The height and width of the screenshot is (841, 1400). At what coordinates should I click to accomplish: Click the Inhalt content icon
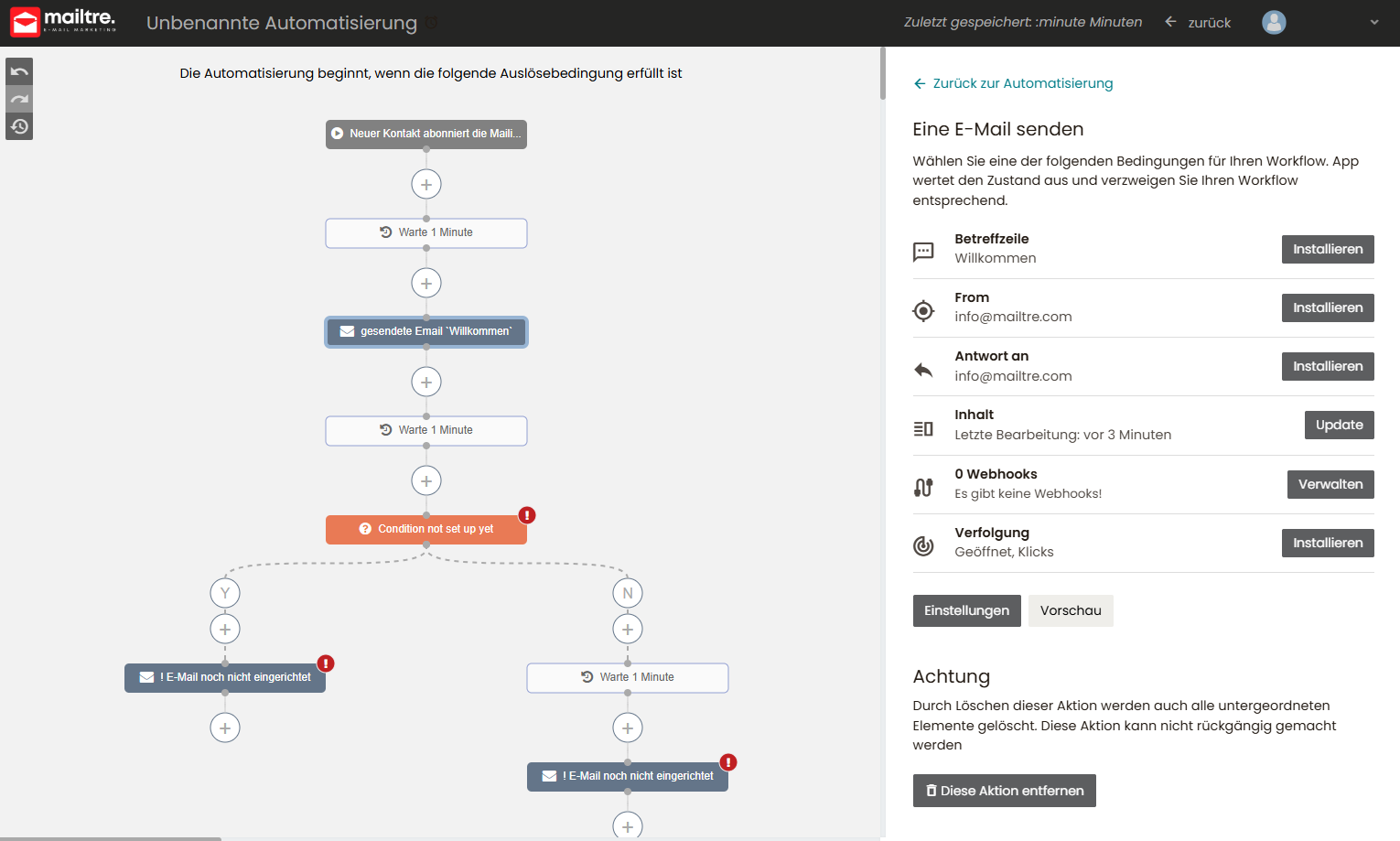[x=924, y=426]
